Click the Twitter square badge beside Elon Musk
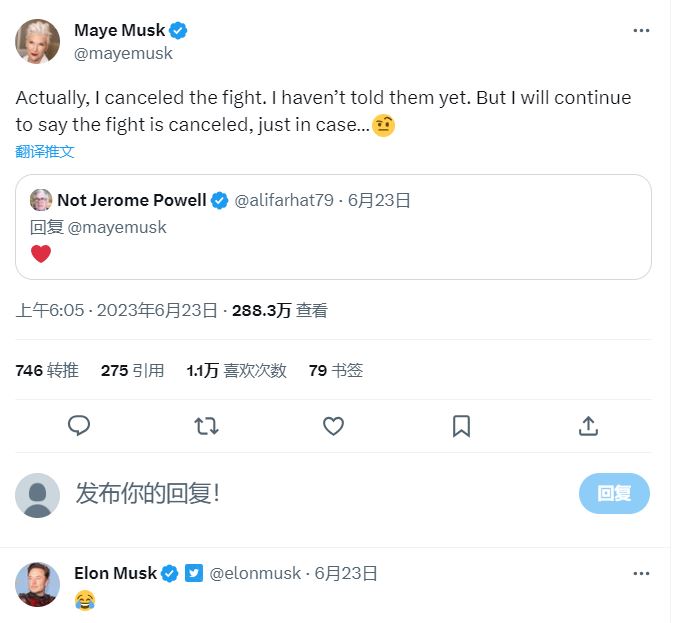Image resolution: width=686 pixels, height=623 pixels. tap(194, 574)
